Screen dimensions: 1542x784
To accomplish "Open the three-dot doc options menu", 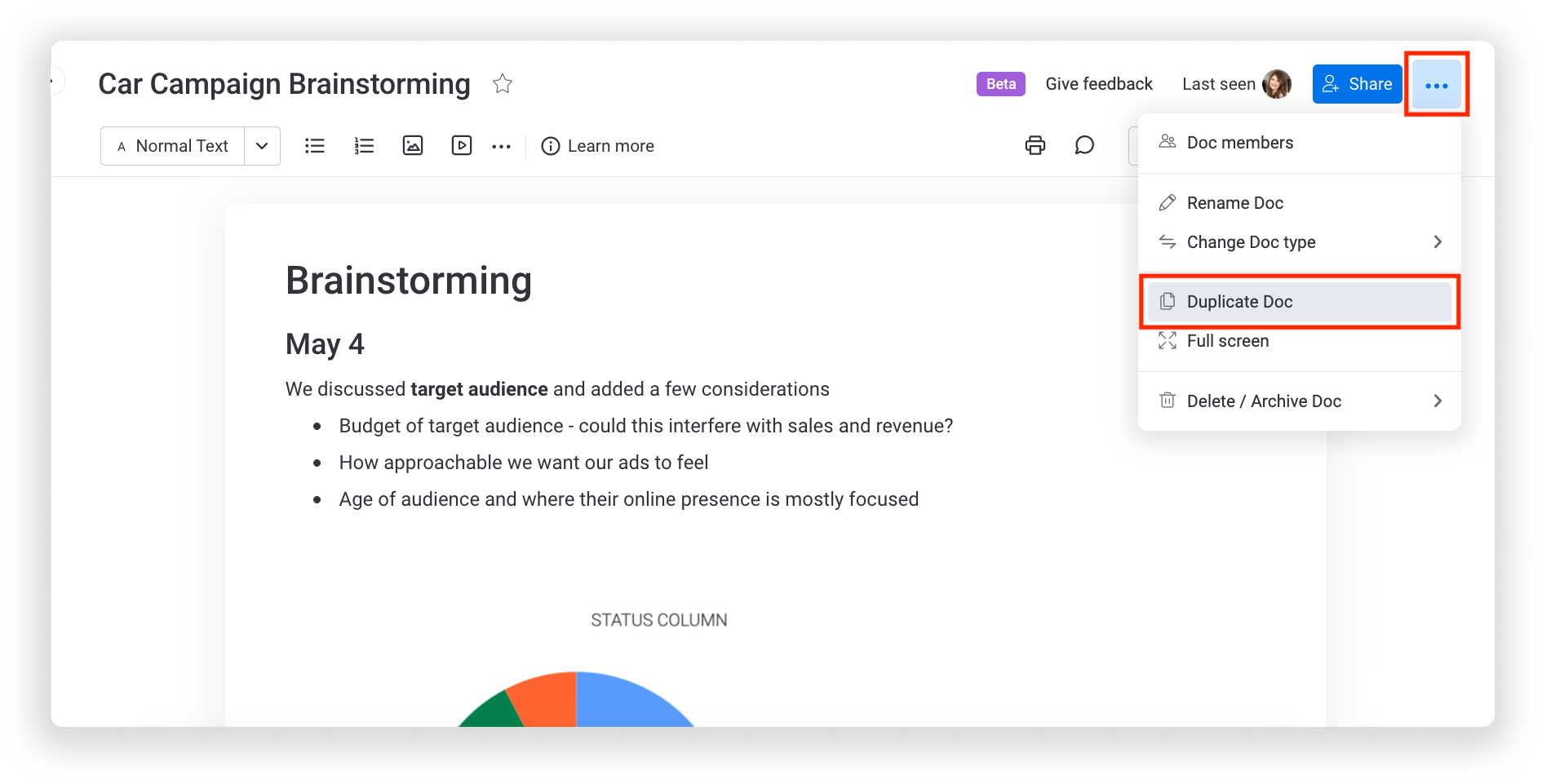I will pyautogui.click(x=1436, y=85).
